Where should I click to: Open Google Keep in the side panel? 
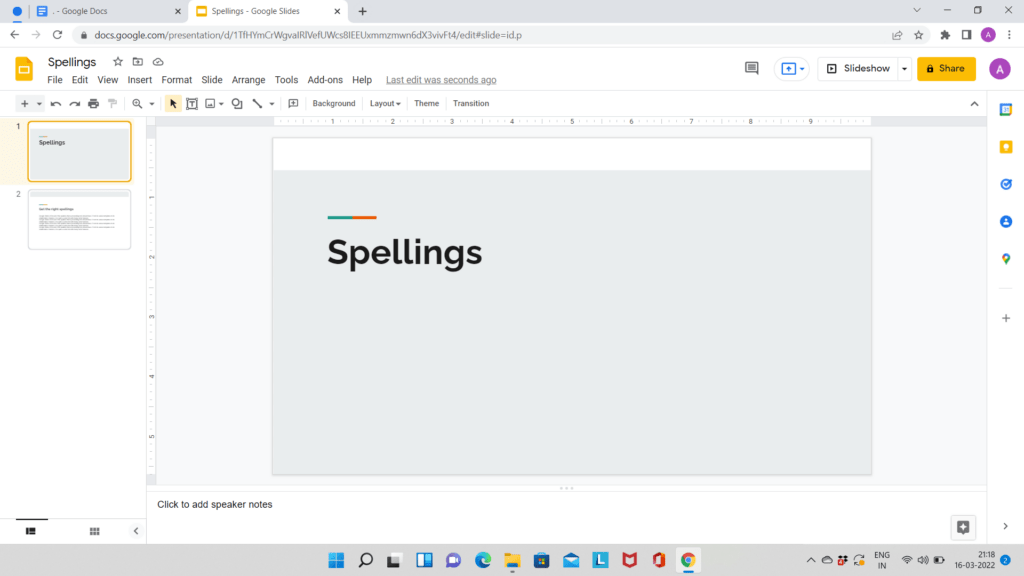pyautogui.click(x=1006, y=147)
